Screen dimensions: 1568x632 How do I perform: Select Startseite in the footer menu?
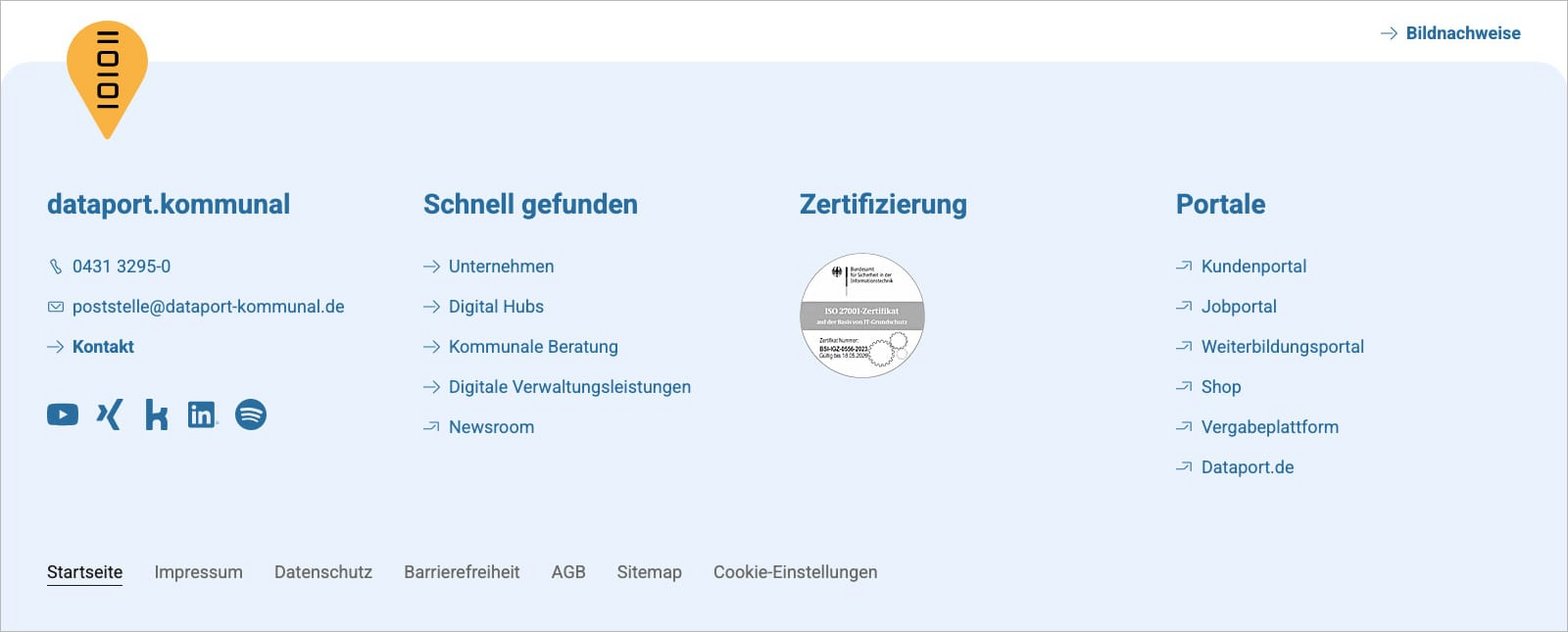85,572
